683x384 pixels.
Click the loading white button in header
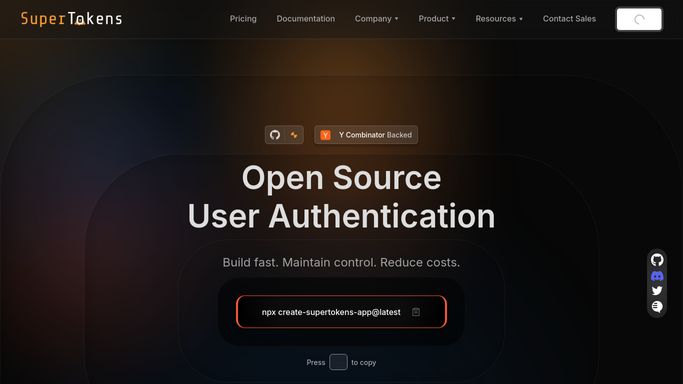click(x=639, y=19)
